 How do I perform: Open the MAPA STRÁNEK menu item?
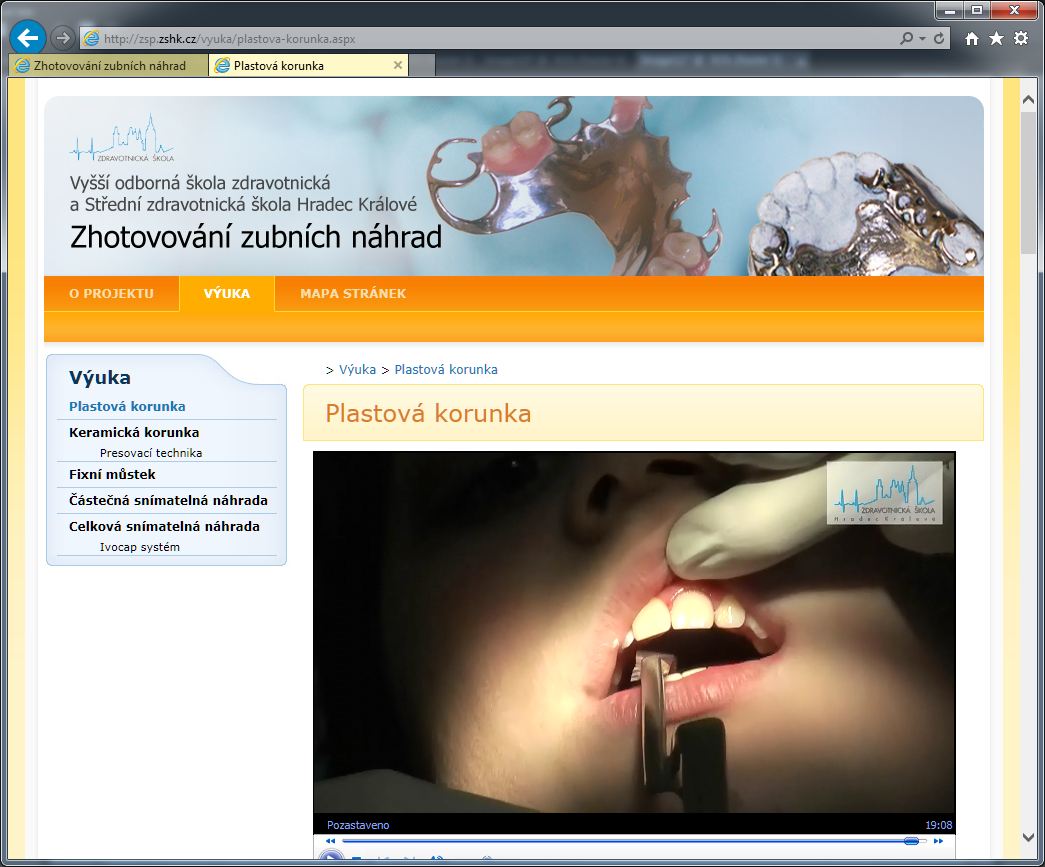(353, 293)
